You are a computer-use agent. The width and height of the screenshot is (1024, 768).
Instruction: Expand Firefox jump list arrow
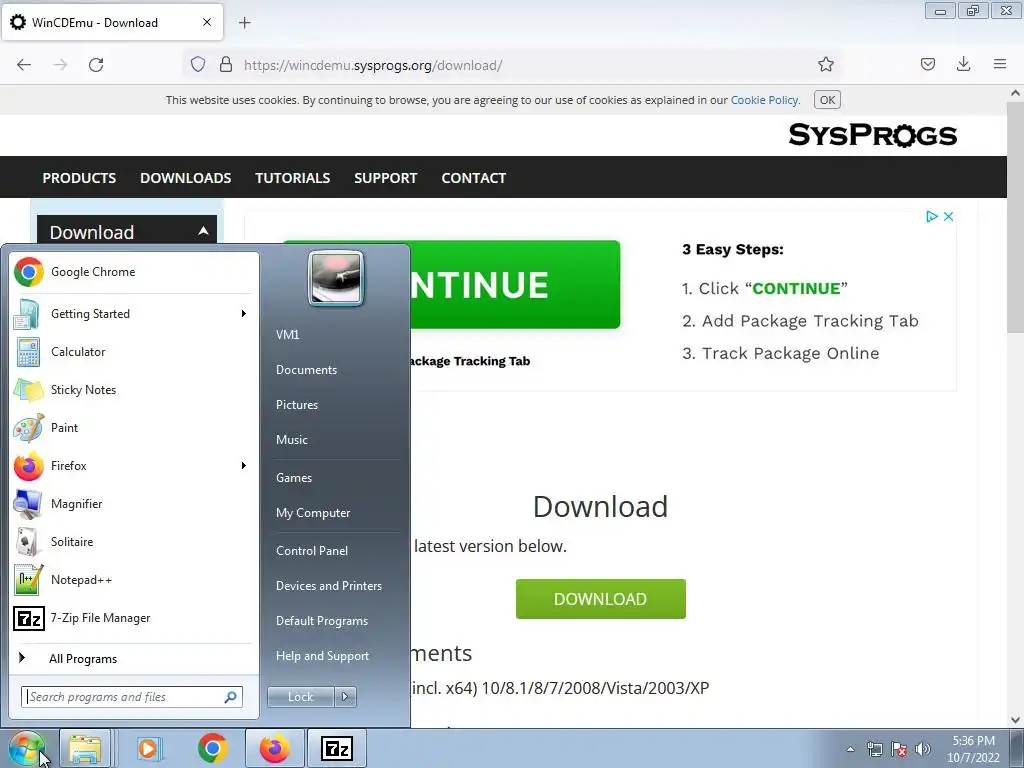click(x=244, y=466)
